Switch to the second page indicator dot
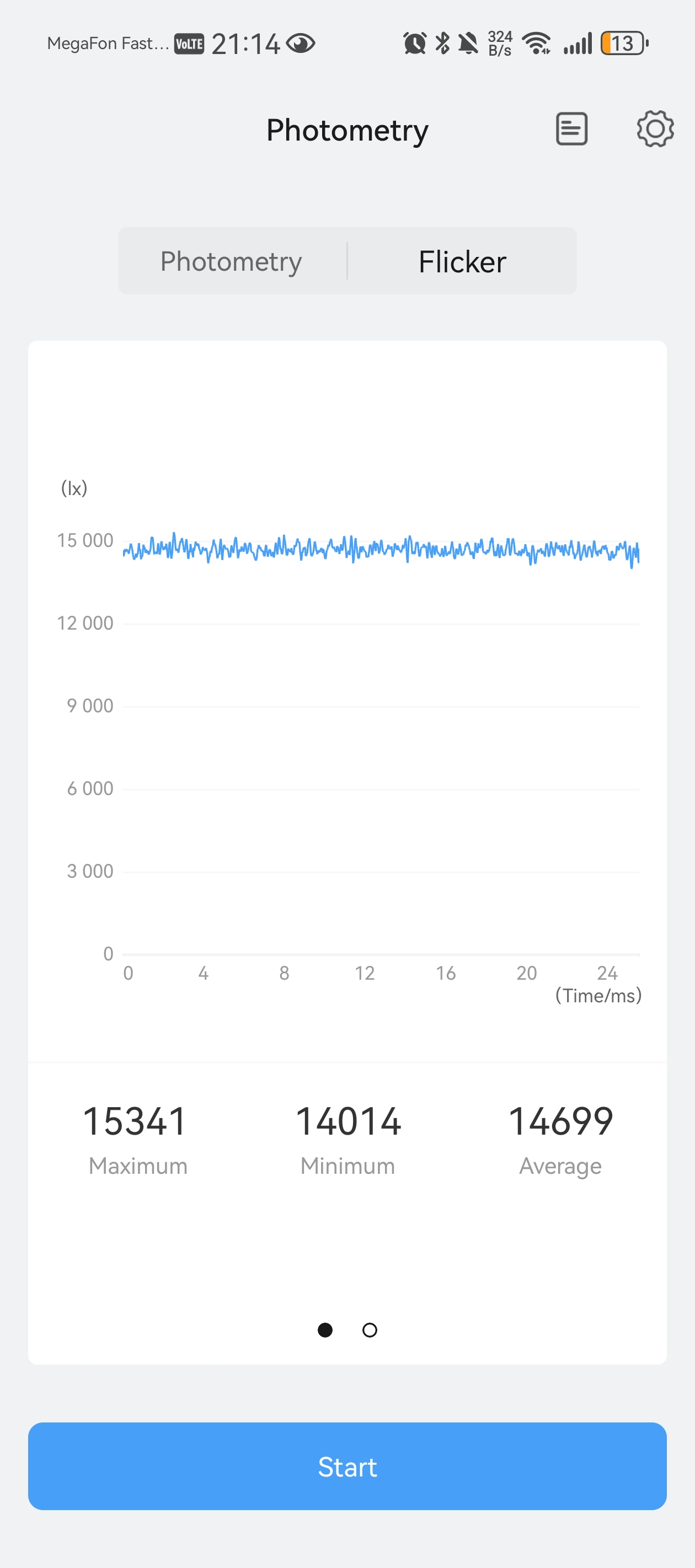 tap(370, 1330)
